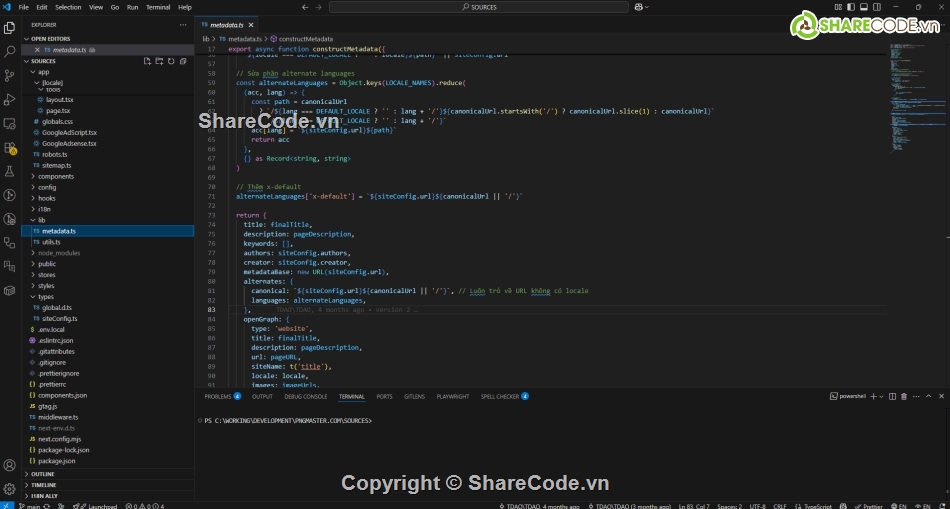The width and height of the screenshot is (950, 509).
Task: Change TypeScript language mode in status bar
Action: [x=817, y=506]
